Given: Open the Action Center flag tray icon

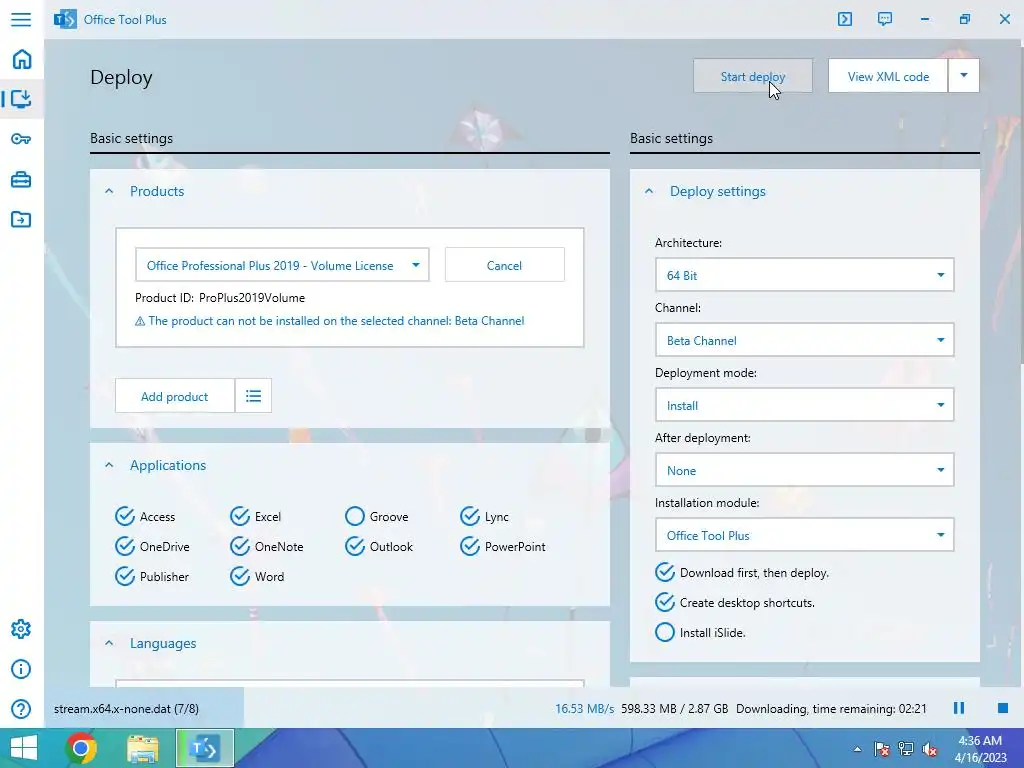Looking at the screenshot, I should click(882, 749).
